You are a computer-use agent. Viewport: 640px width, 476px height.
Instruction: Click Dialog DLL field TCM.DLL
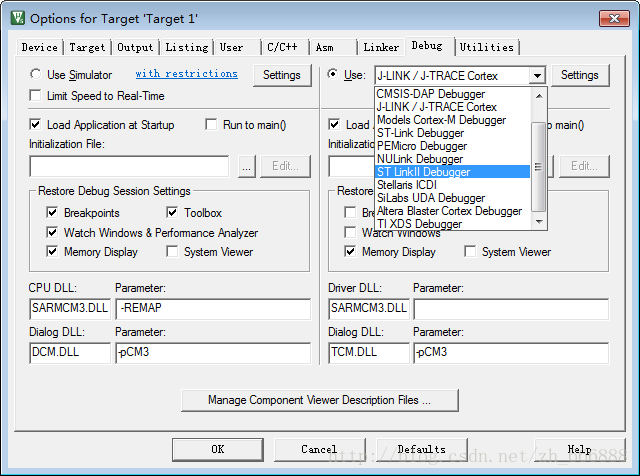[x=369, y=352]
